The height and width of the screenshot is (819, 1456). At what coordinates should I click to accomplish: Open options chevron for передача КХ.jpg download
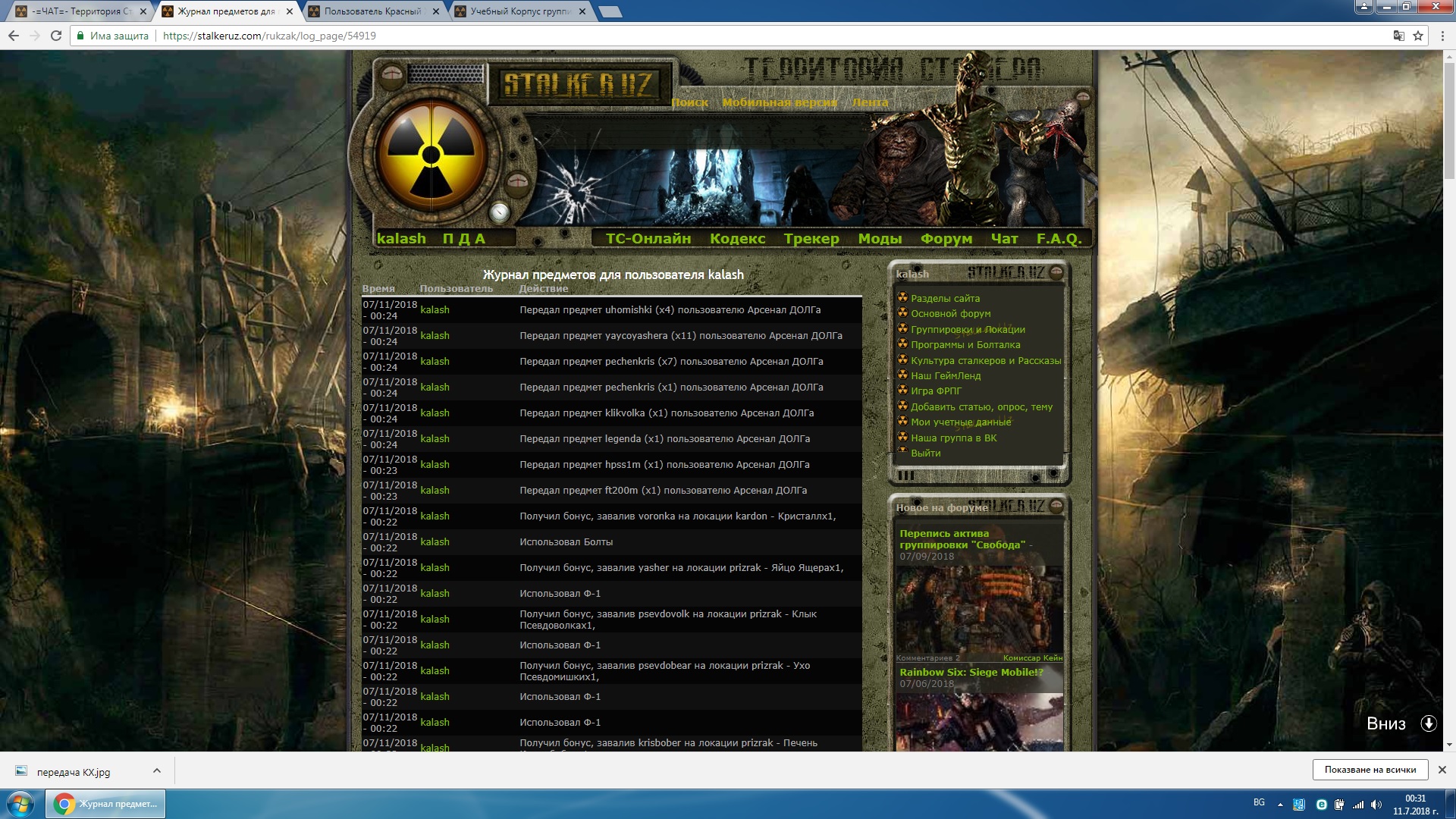[156, 770]
